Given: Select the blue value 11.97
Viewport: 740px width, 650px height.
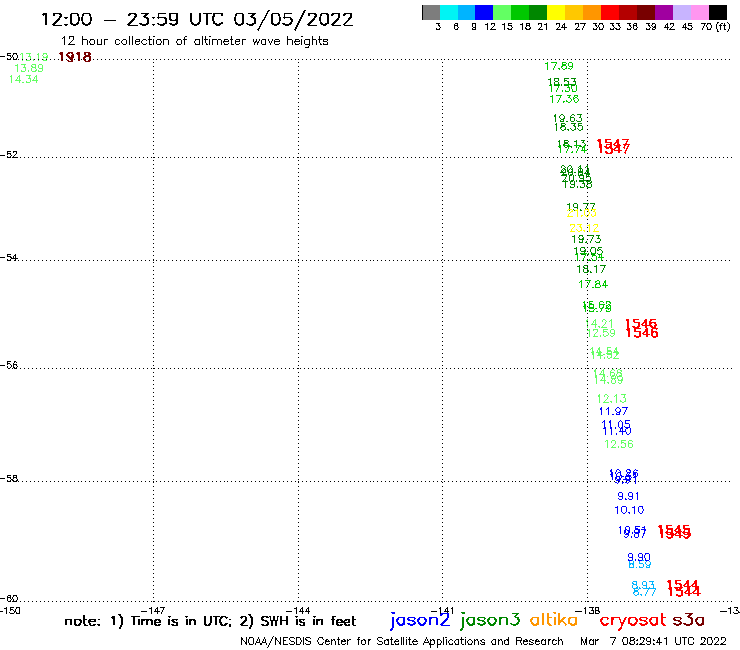Looking at the screenshot, I should [x=613, y=412].
